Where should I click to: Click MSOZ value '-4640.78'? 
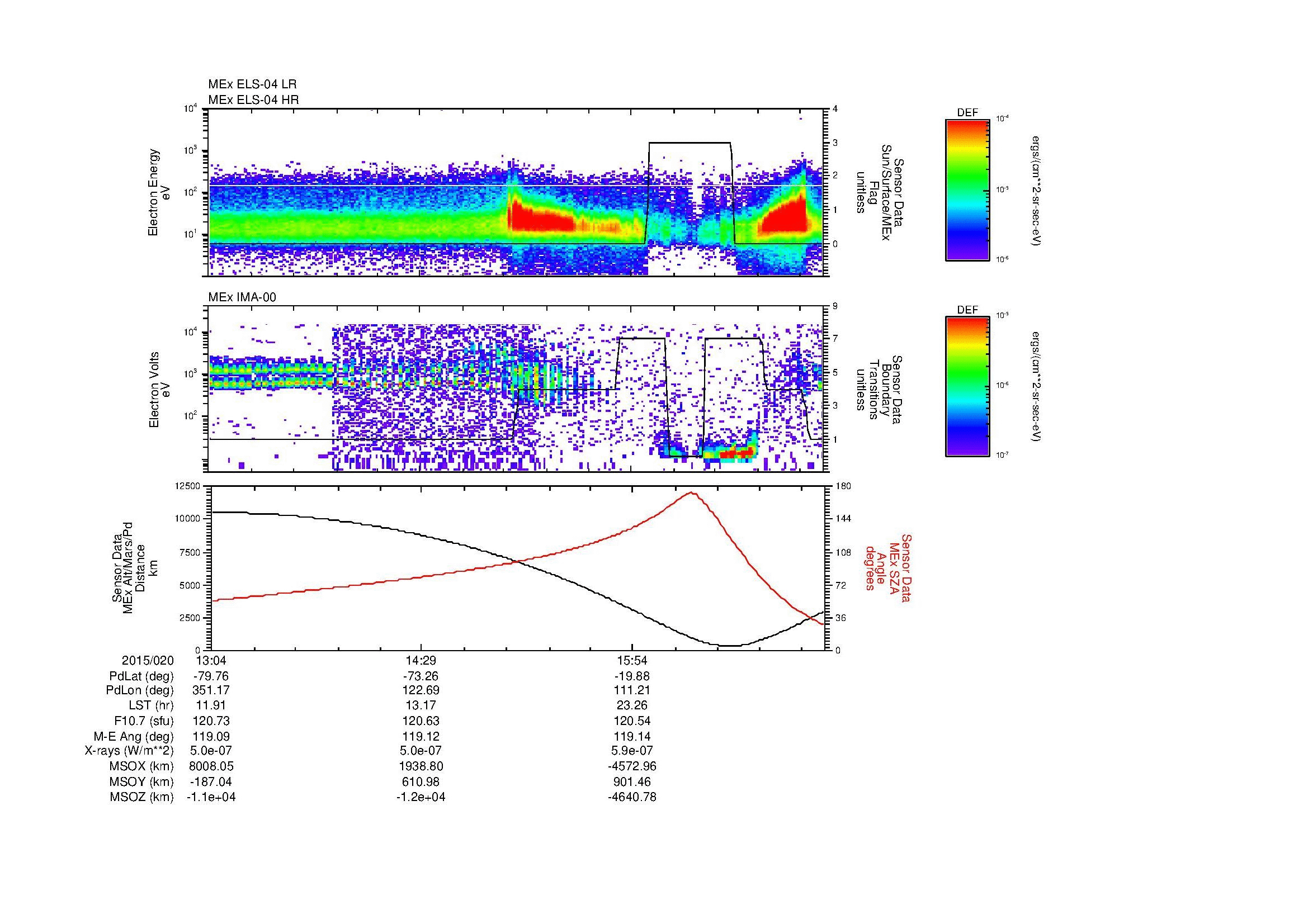point(632,797)
